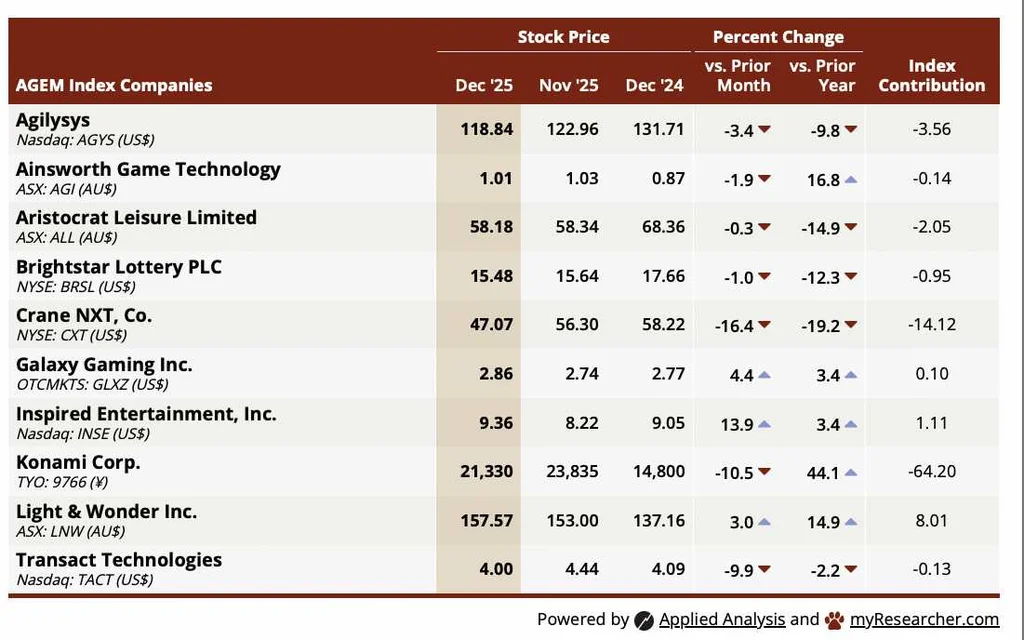1024x640 pixels.
Task: Click Agilysys prior month down arrow
Action: (x=765, y=130)
